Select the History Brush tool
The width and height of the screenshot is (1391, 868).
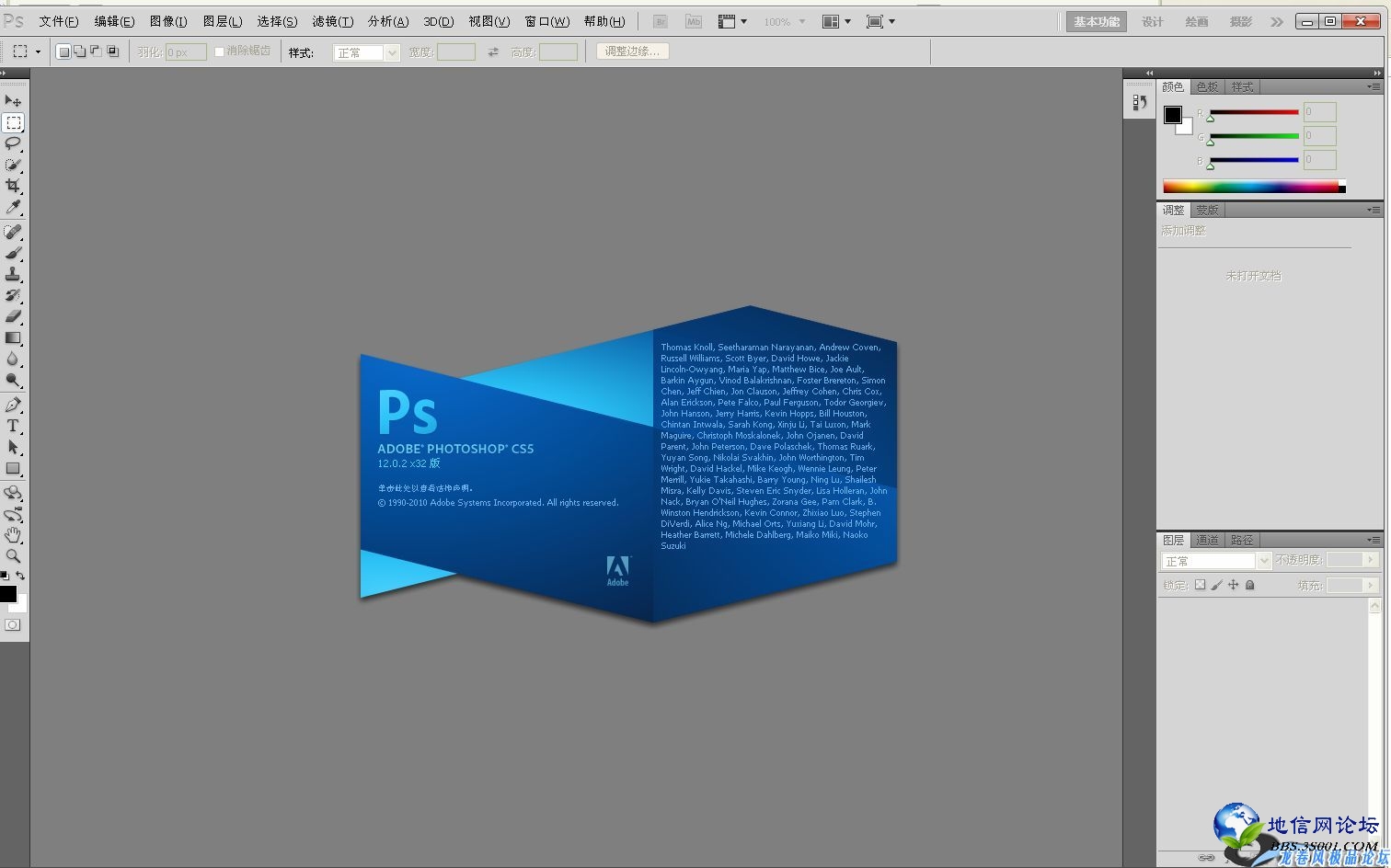pos(13,295)
